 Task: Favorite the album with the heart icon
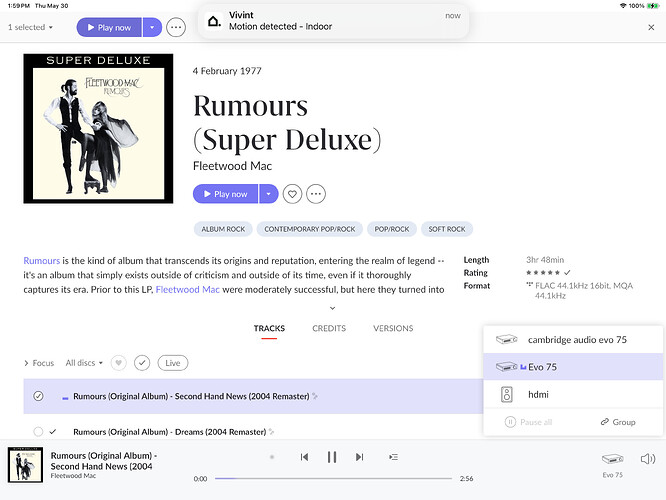click(x=292, y=194)
